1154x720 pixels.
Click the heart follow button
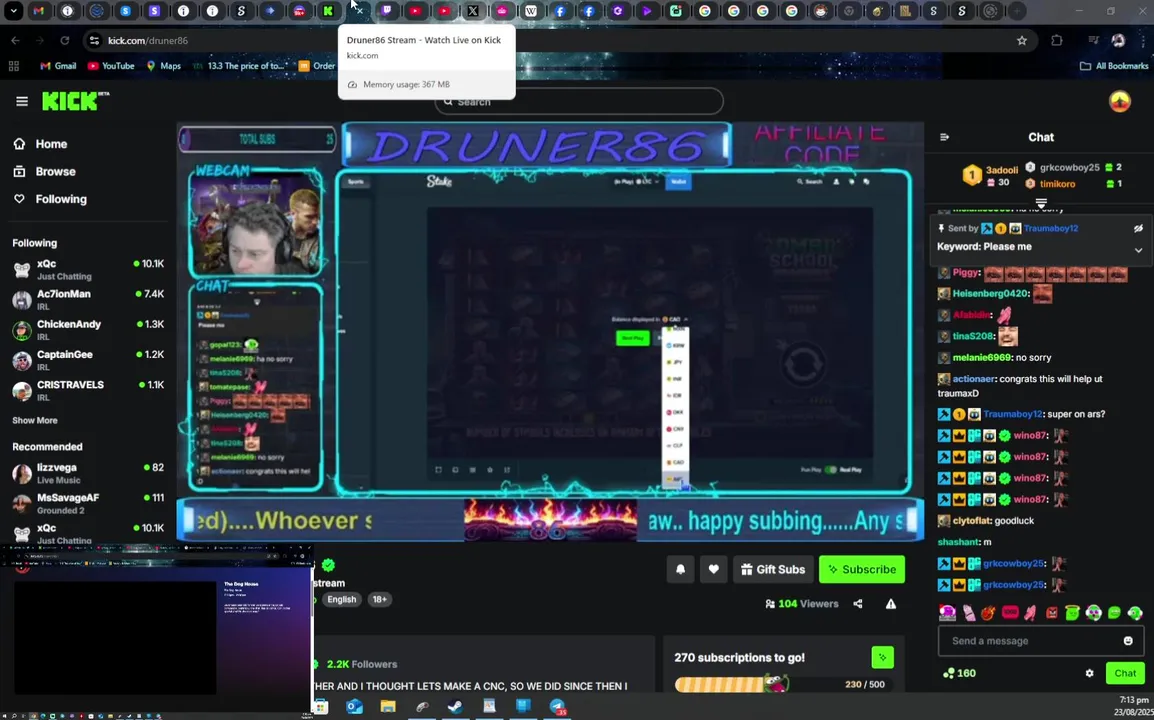click(x=713, y=569)
